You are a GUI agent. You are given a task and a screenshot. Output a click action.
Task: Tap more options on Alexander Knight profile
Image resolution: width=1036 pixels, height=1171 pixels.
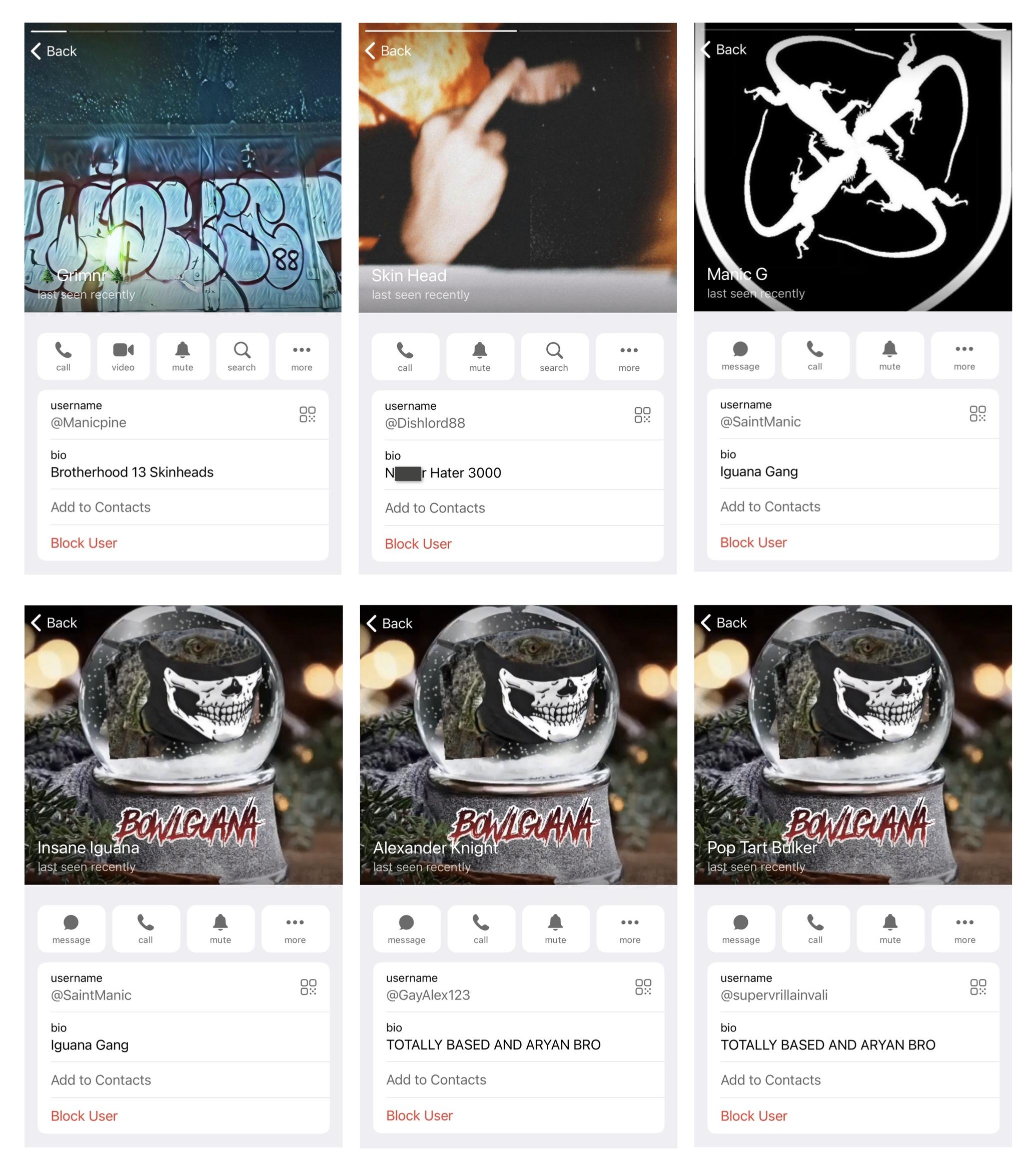[630, 929]
